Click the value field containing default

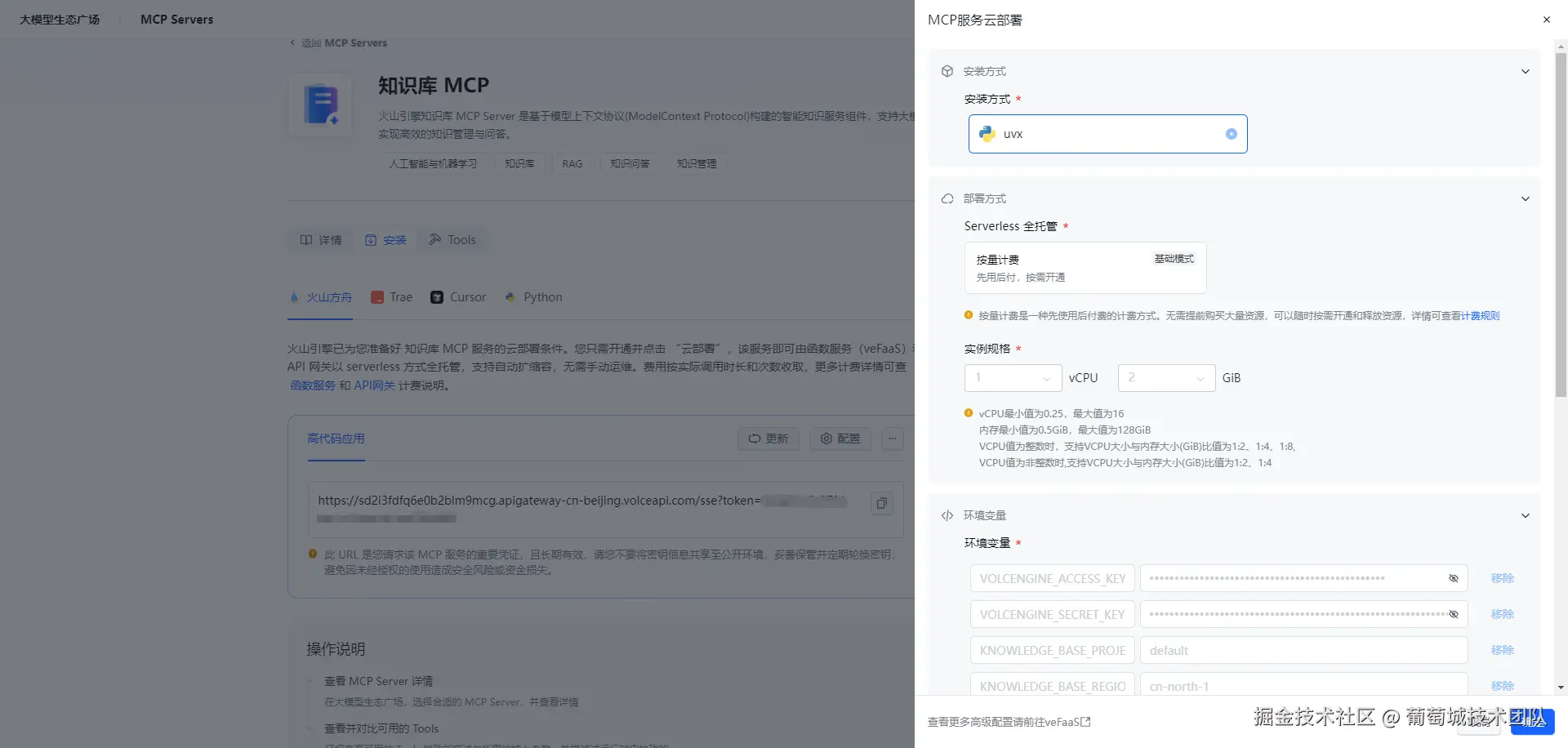coord(1303,650)
